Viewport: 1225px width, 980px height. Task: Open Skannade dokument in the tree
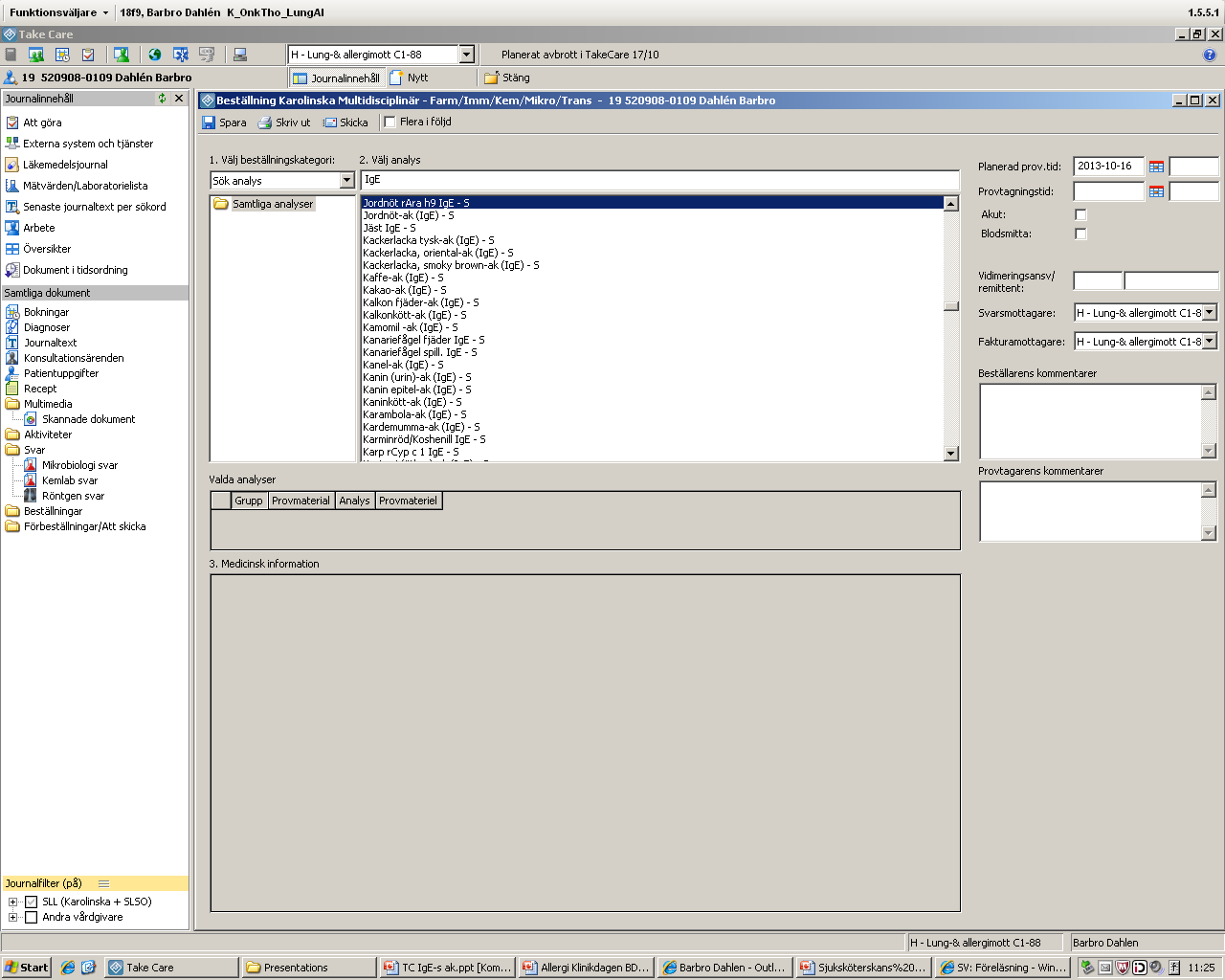(x=88, y=419)
